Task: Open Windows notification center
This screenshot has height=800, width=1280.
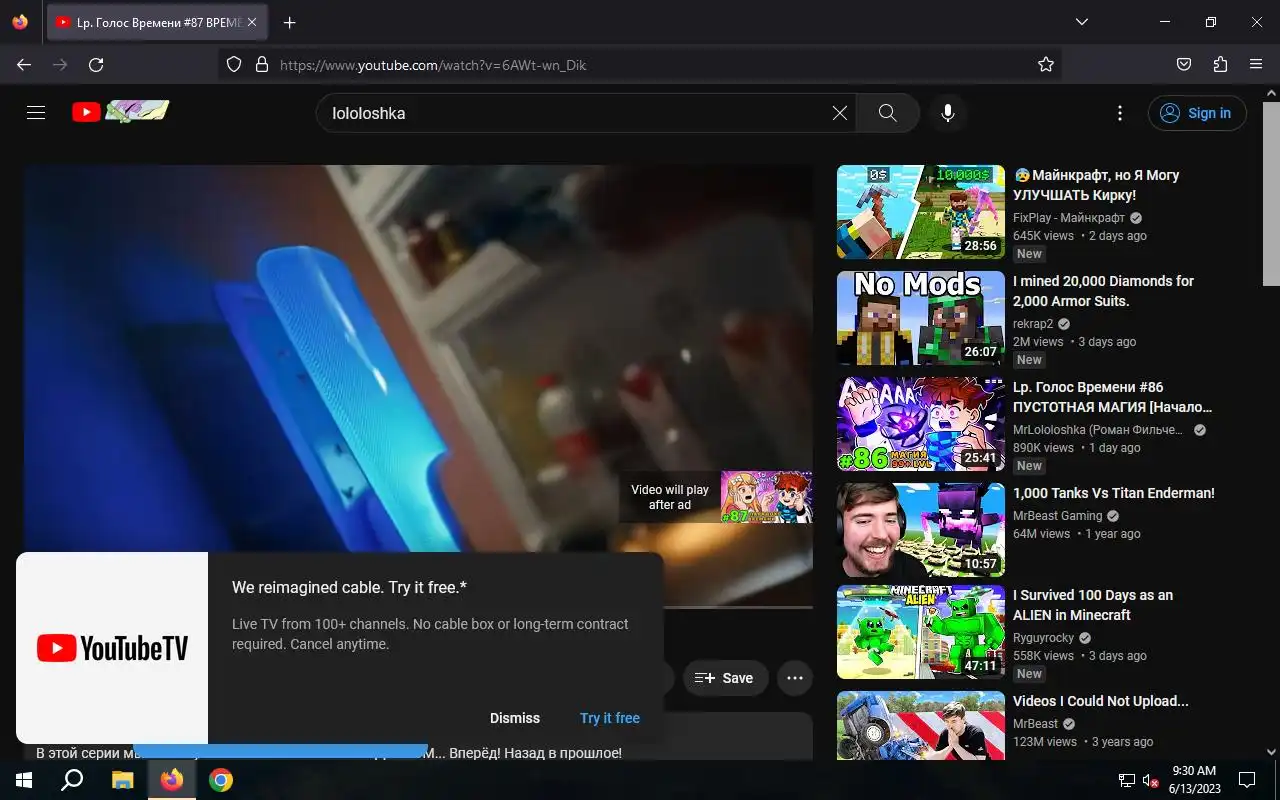Action: 1247,780
